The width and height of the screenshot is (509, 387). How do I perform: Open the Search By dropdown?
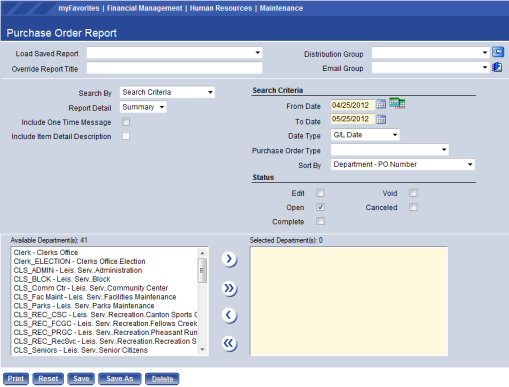pos(167,92)
